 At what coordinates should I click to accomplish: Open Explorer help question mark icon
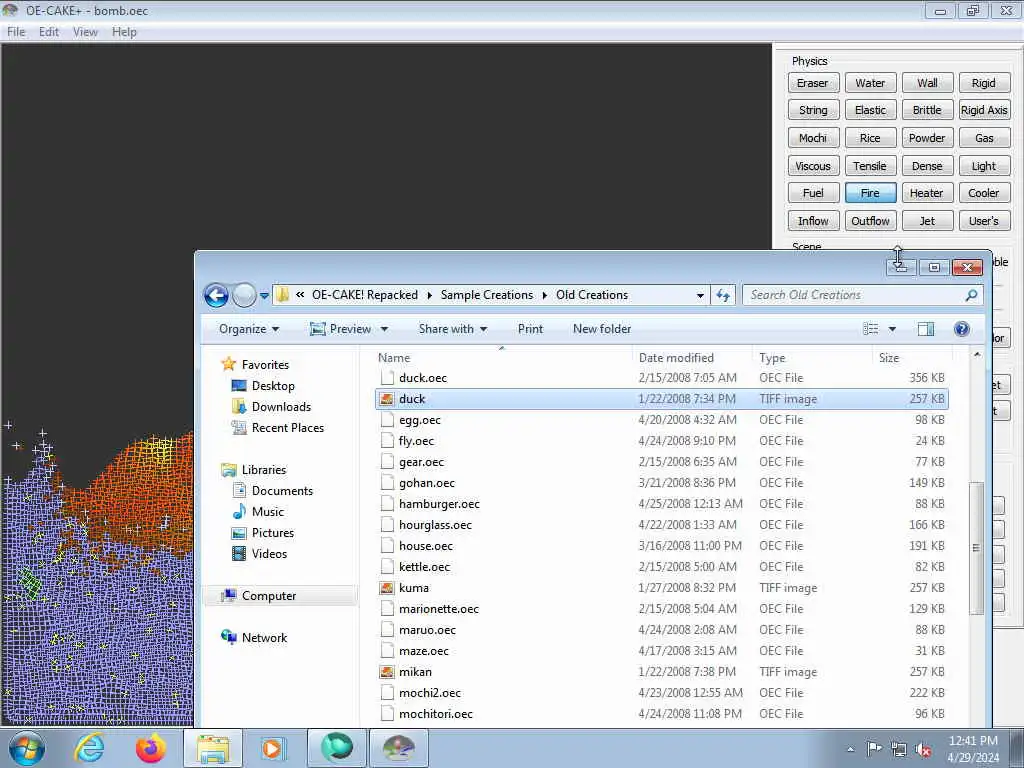(961, 329)
